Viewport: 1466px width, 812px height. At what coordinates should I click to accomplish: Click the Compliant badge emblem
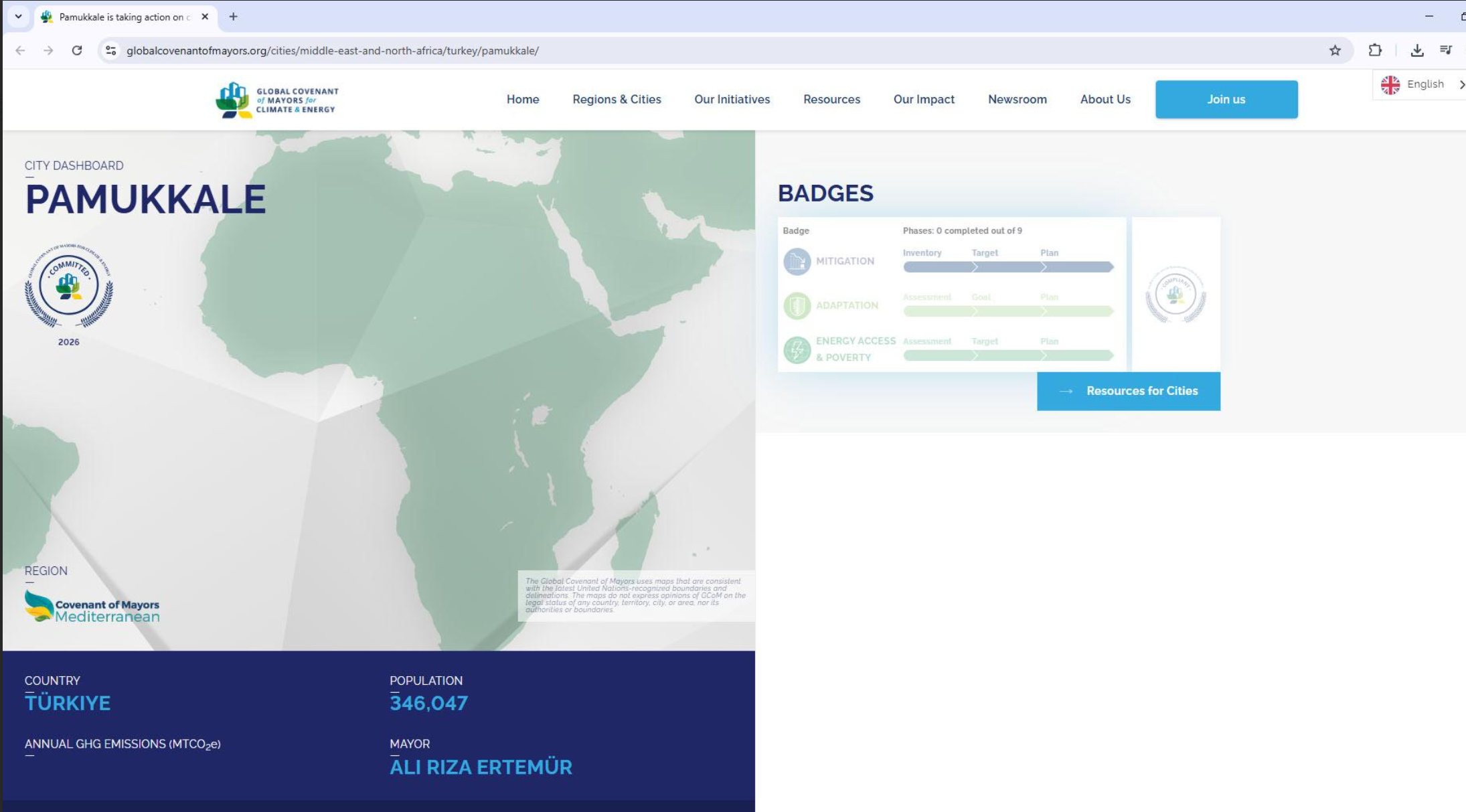(x=1175, y=295)
